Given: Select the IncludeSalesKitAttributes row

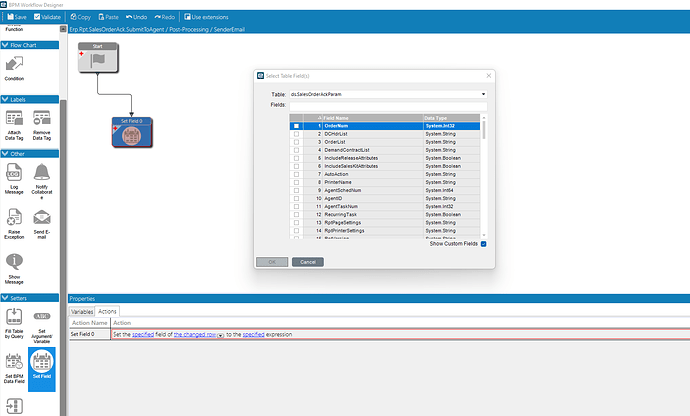Looking at the screenshot, I should (385, 166).
